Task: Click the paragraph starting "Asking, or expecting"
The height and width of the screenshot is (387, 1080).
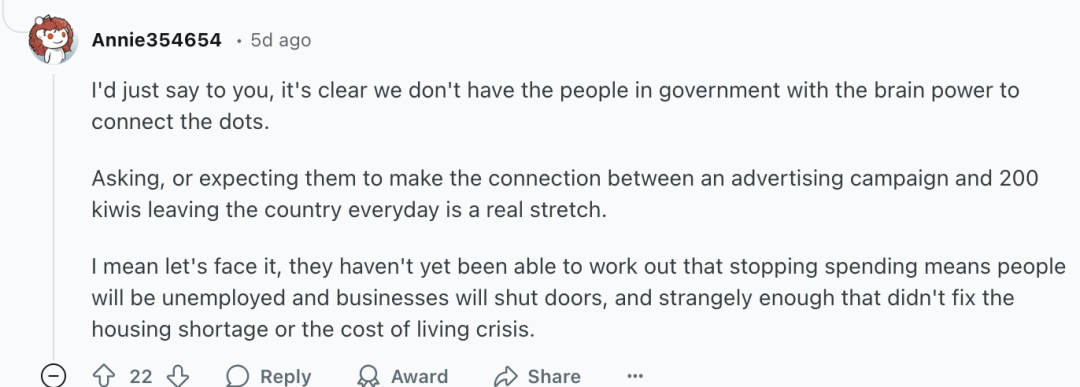Action: 565,194
